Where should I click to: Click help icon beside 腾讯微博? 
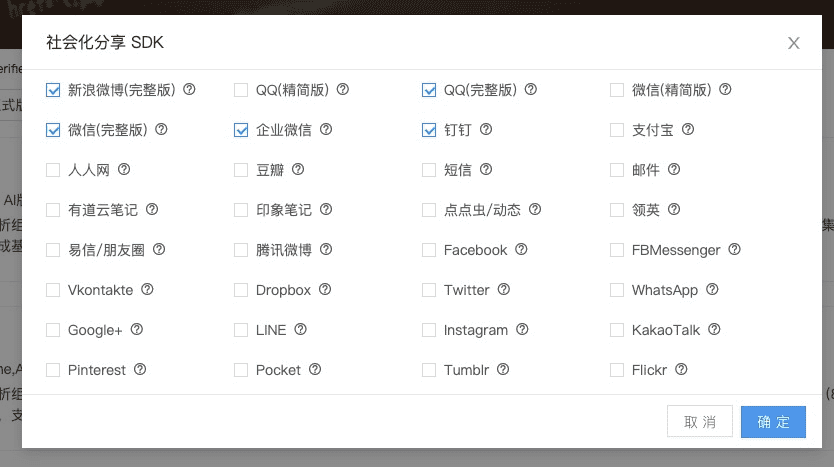click(326, 249)
